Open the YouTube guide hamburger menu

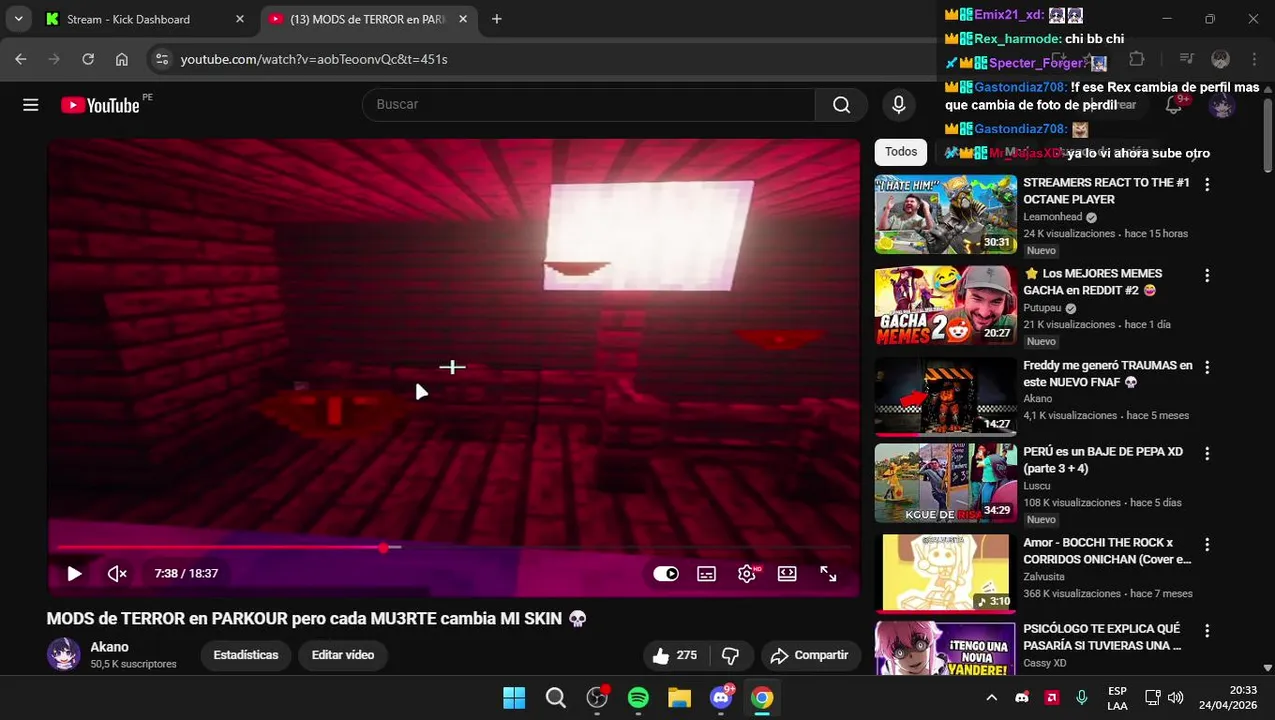[x=31, y=104]
